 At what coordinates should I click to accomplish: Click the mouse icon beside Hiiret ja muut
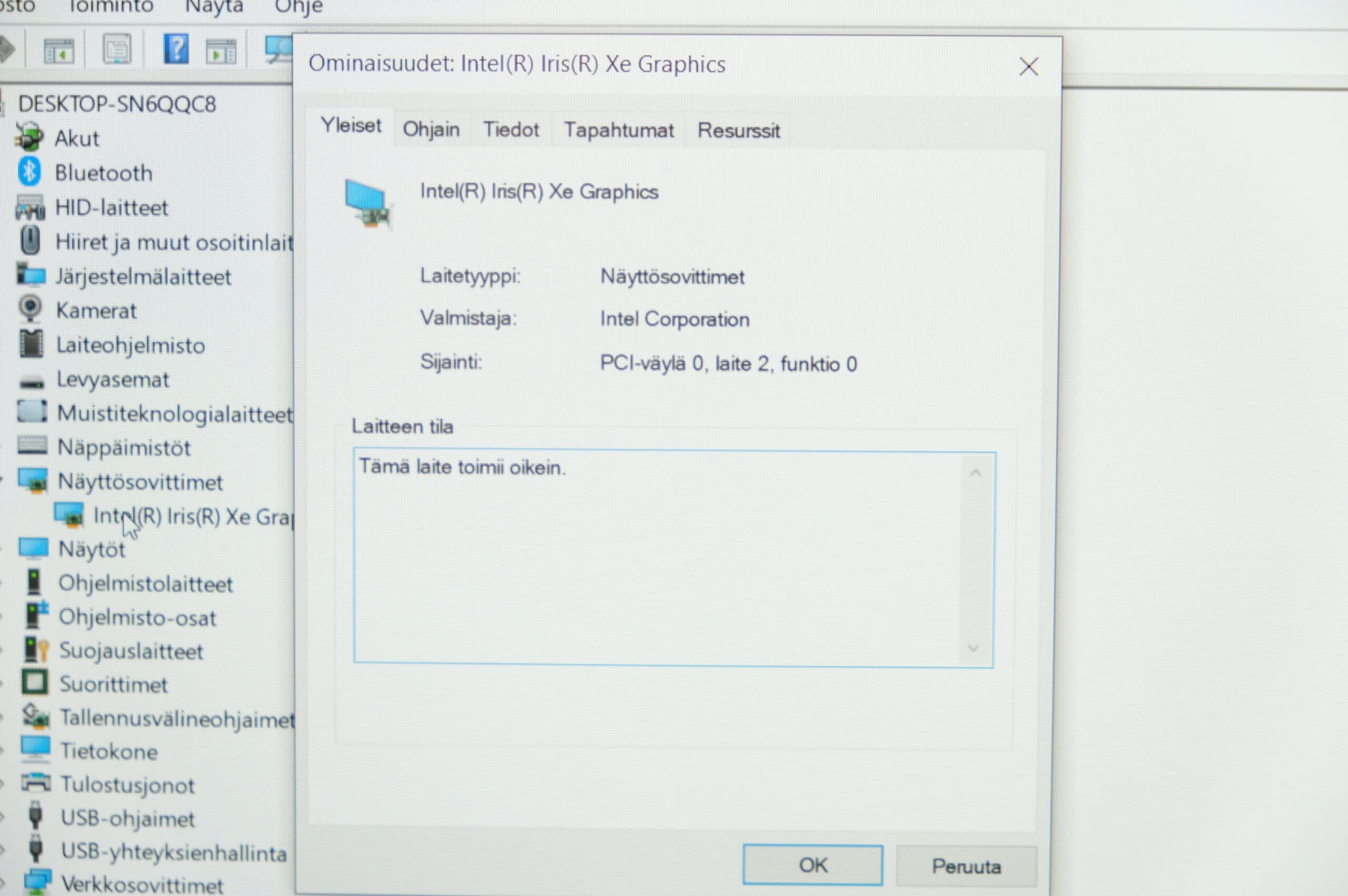click(x=31, y=240)
